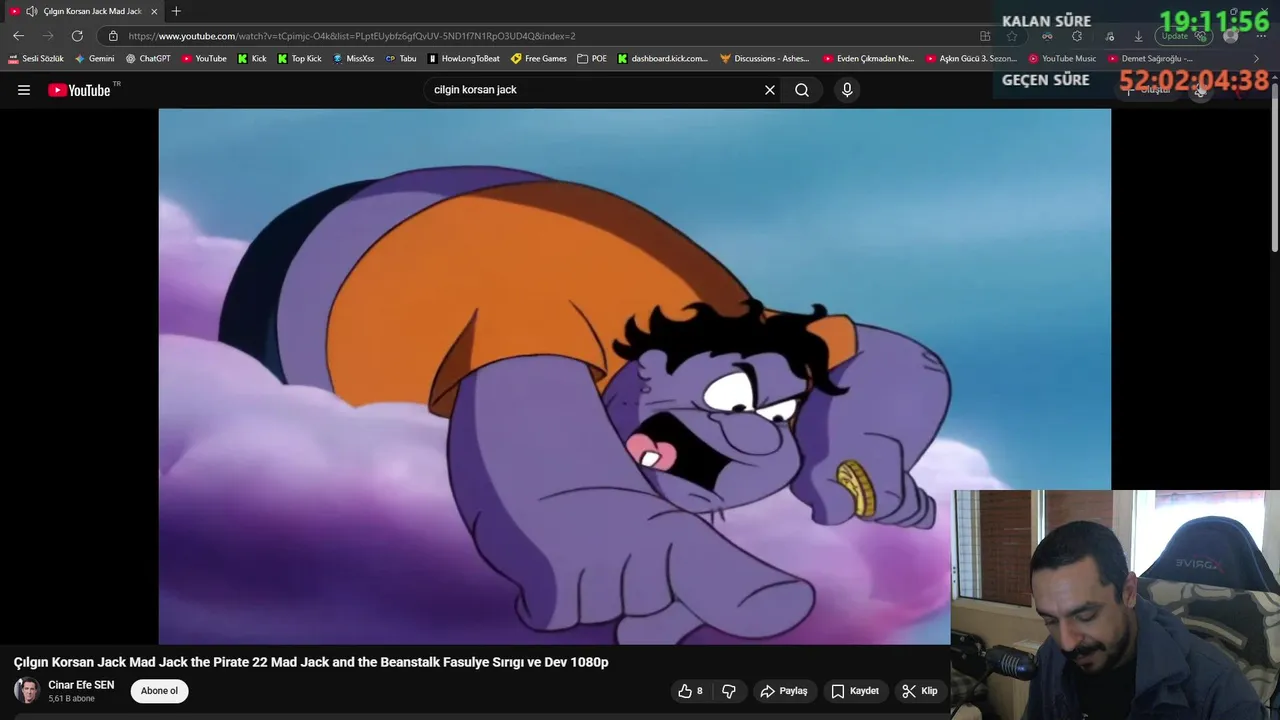Share the video with Paylaş

point(784,691)
